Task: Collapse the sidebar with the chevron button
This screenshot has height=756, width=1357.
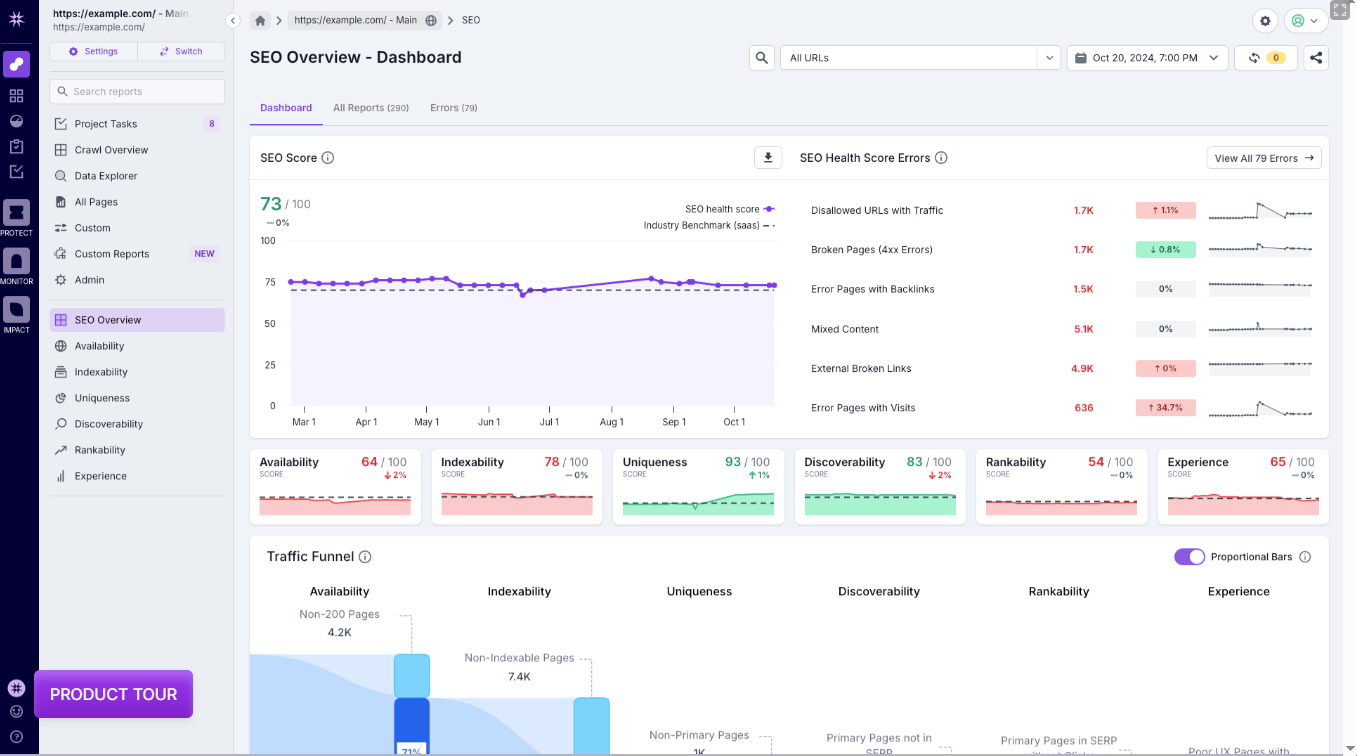Action: (233, 20)
